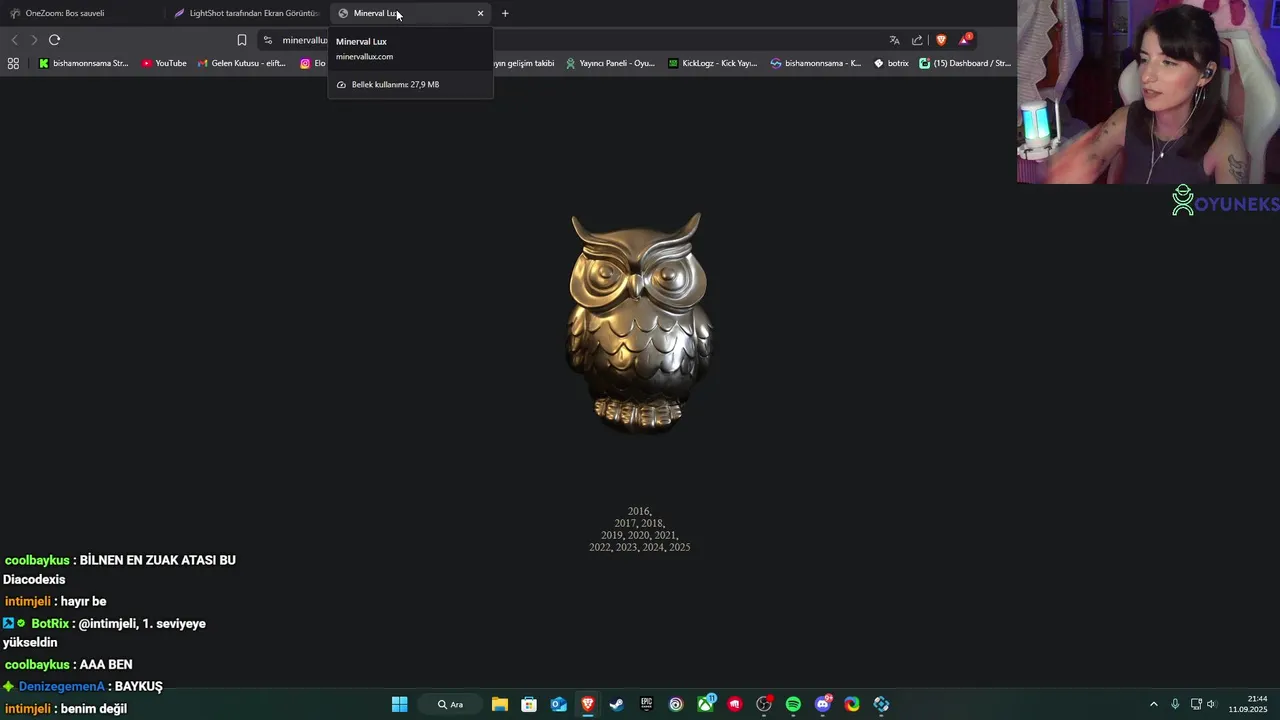
Task: Switch to the LightShot screenshot tab
Action: click(x=247, y=13)
